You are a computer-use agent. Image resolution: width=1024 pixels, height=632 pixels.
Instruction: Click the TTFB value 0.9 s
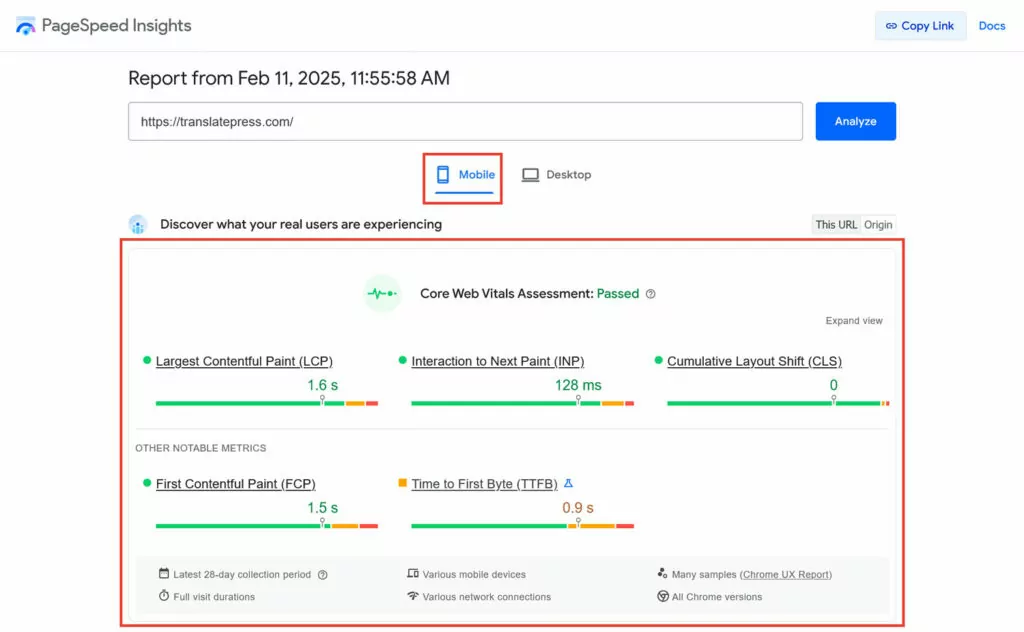tap(578, 508)
